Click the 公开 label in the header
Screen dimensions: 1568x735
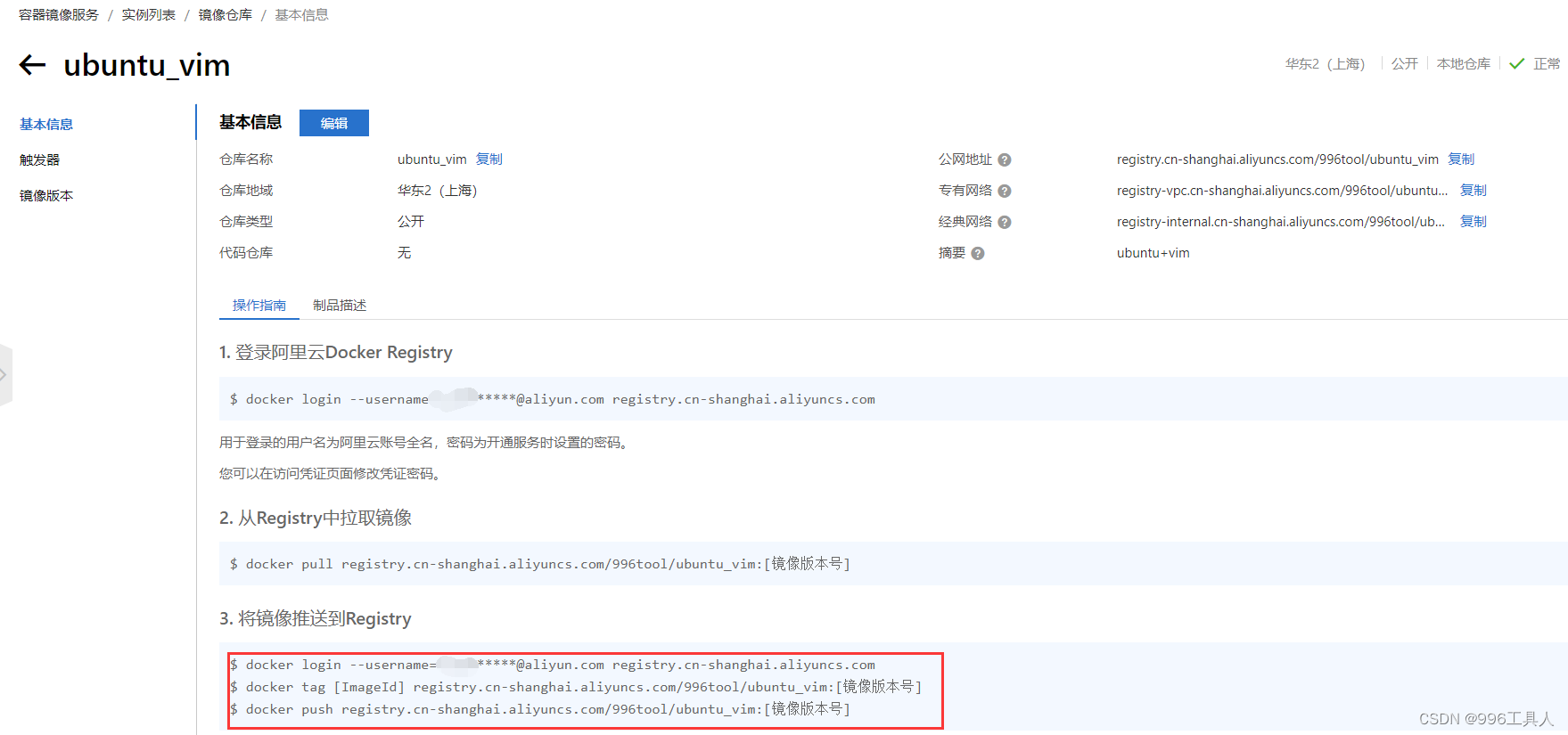coord(1405,64)
